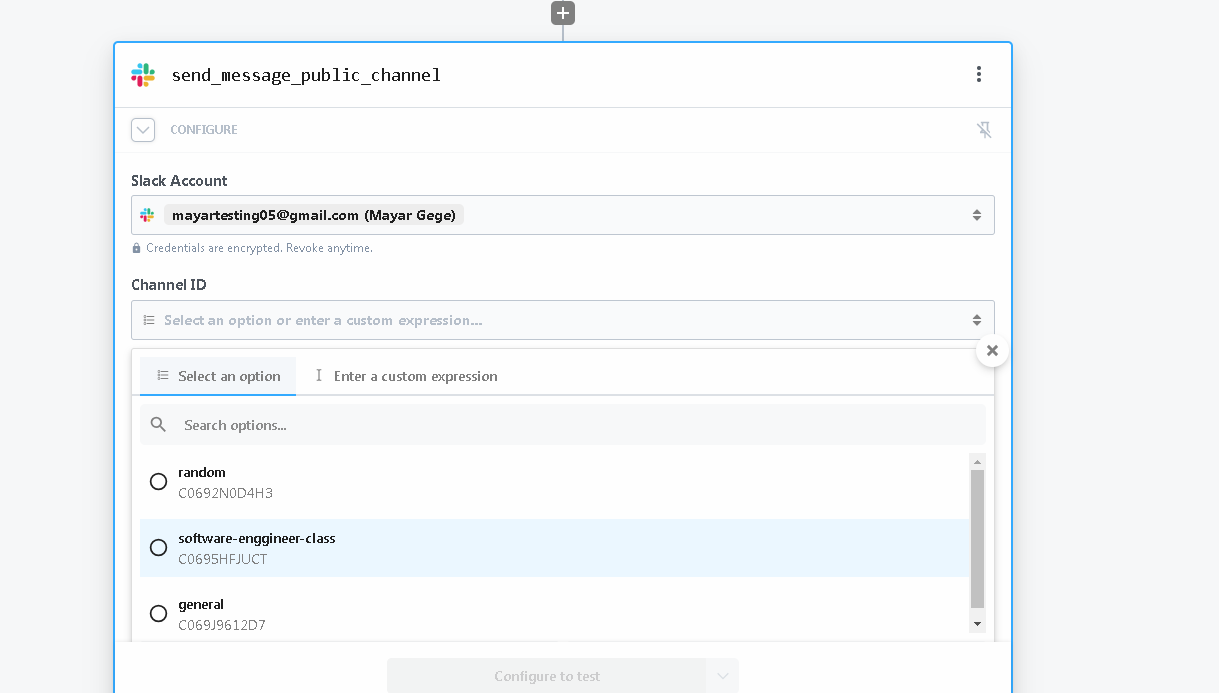1219x693 pixels.
Task: Collapse the CONFIGURE section chevron
Action: (143, 130)
